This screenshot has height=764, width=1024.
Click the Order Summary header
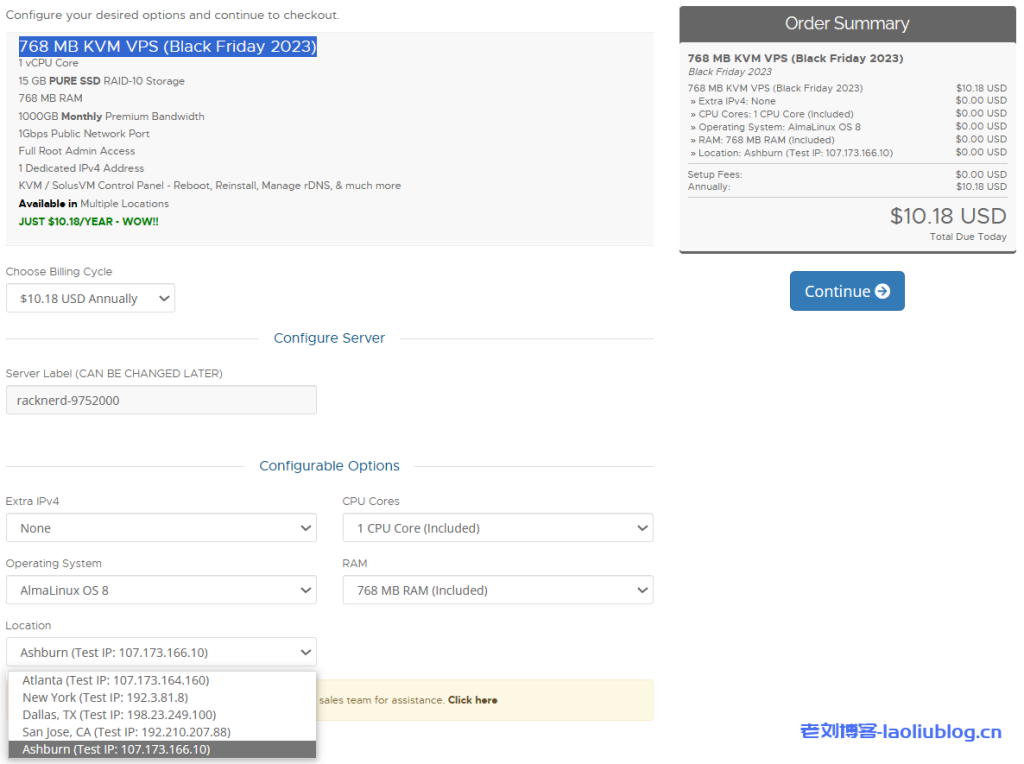[846, 23]
